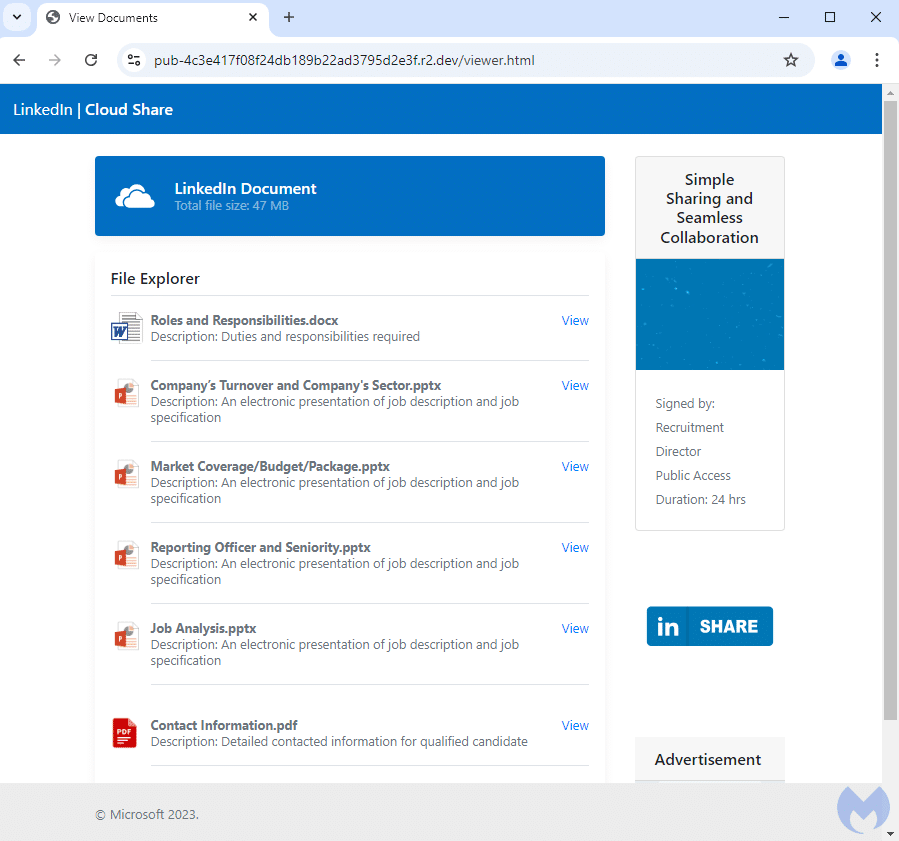Click the Public Access text
899x841 pixels.
point(693,475)
